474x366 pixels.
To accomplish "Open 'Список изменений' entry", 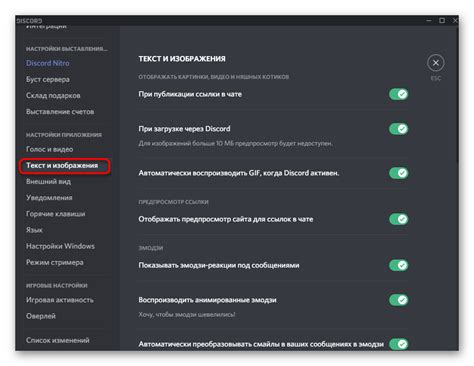I will pos(58,340).
